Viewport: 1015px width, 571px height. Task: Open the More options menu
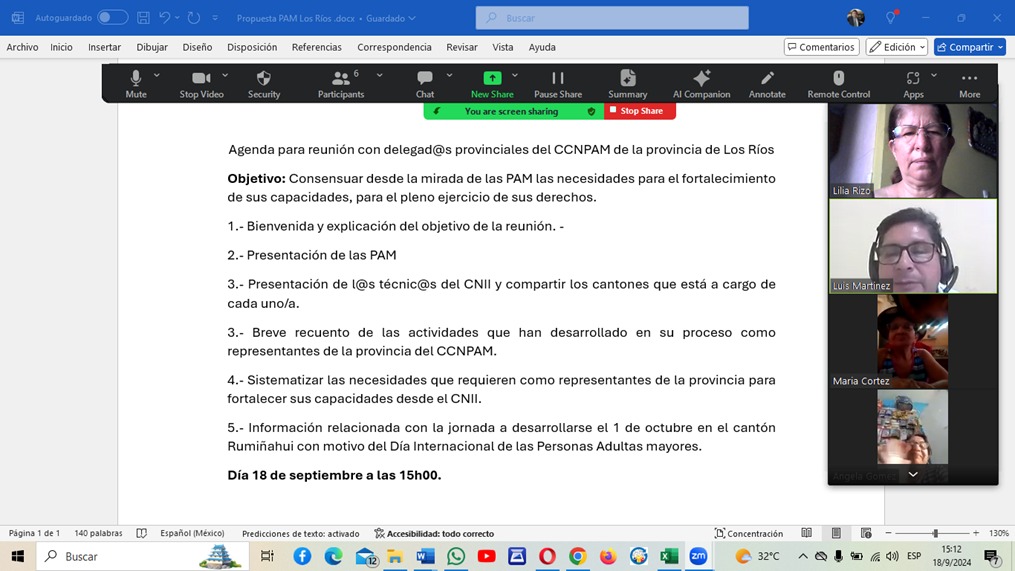pos(969,84)
